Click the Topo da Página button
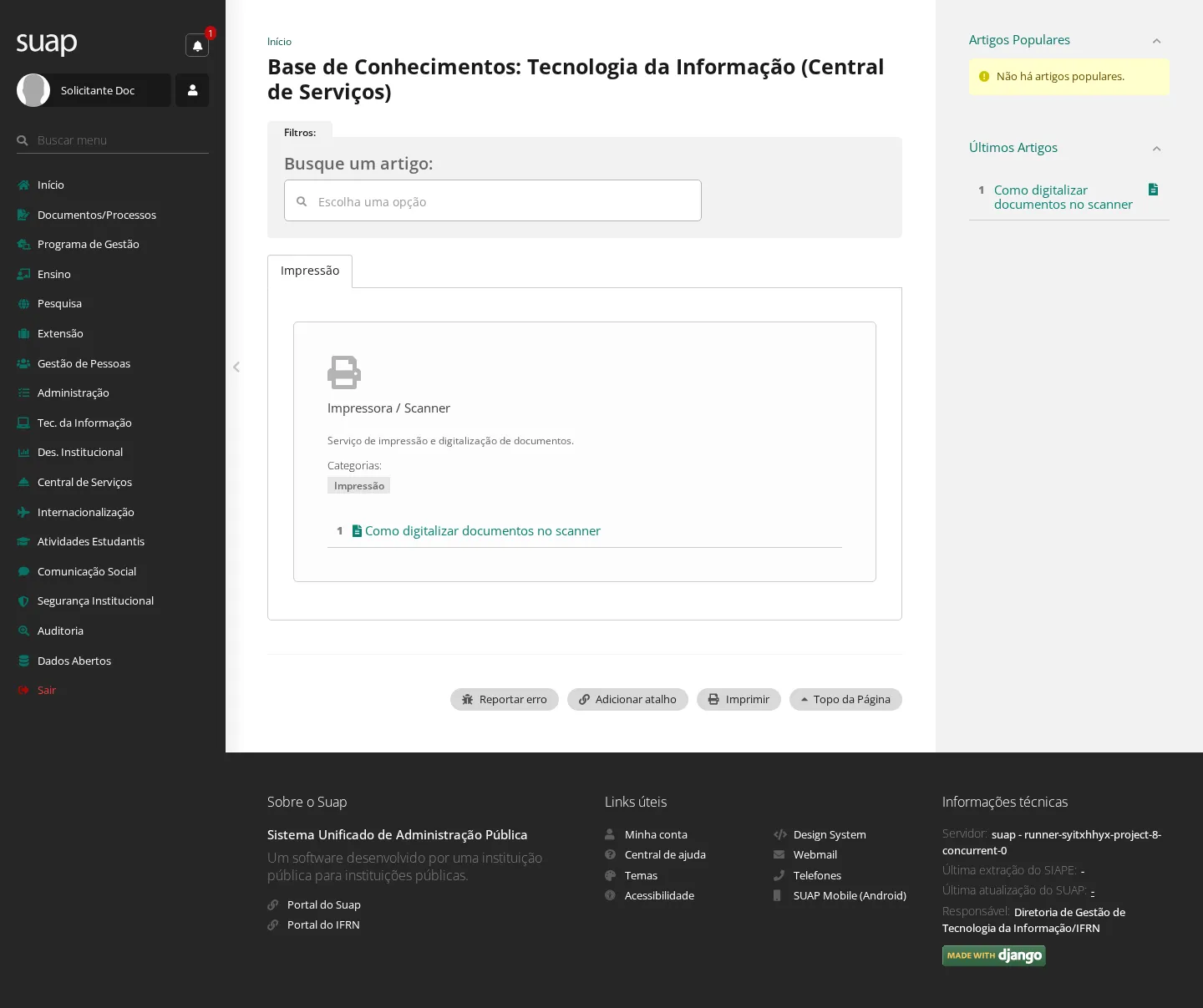 pyautogui.click(x=845, y=699)
